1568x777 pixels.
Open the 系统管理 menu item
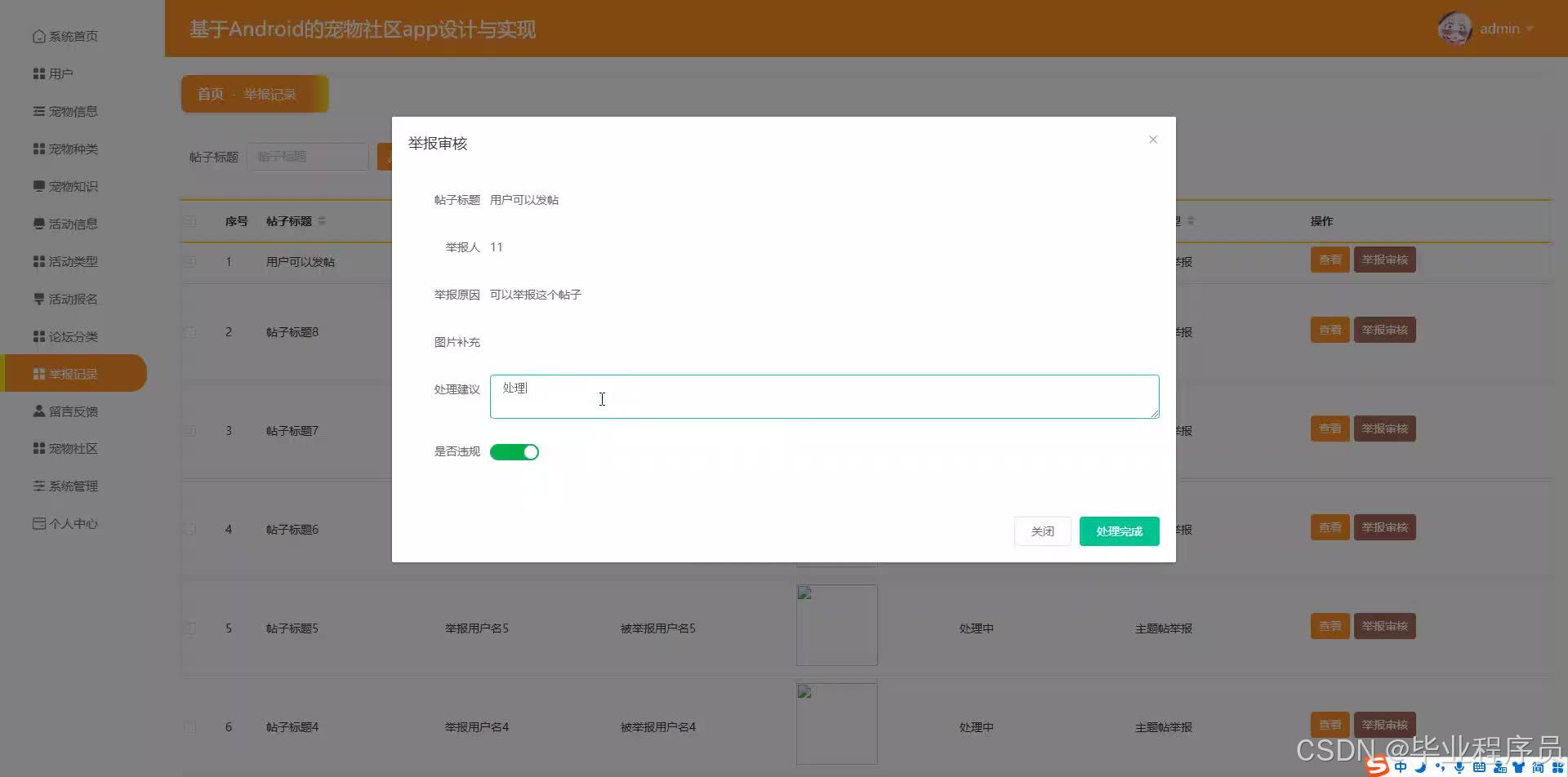(73, 486)
